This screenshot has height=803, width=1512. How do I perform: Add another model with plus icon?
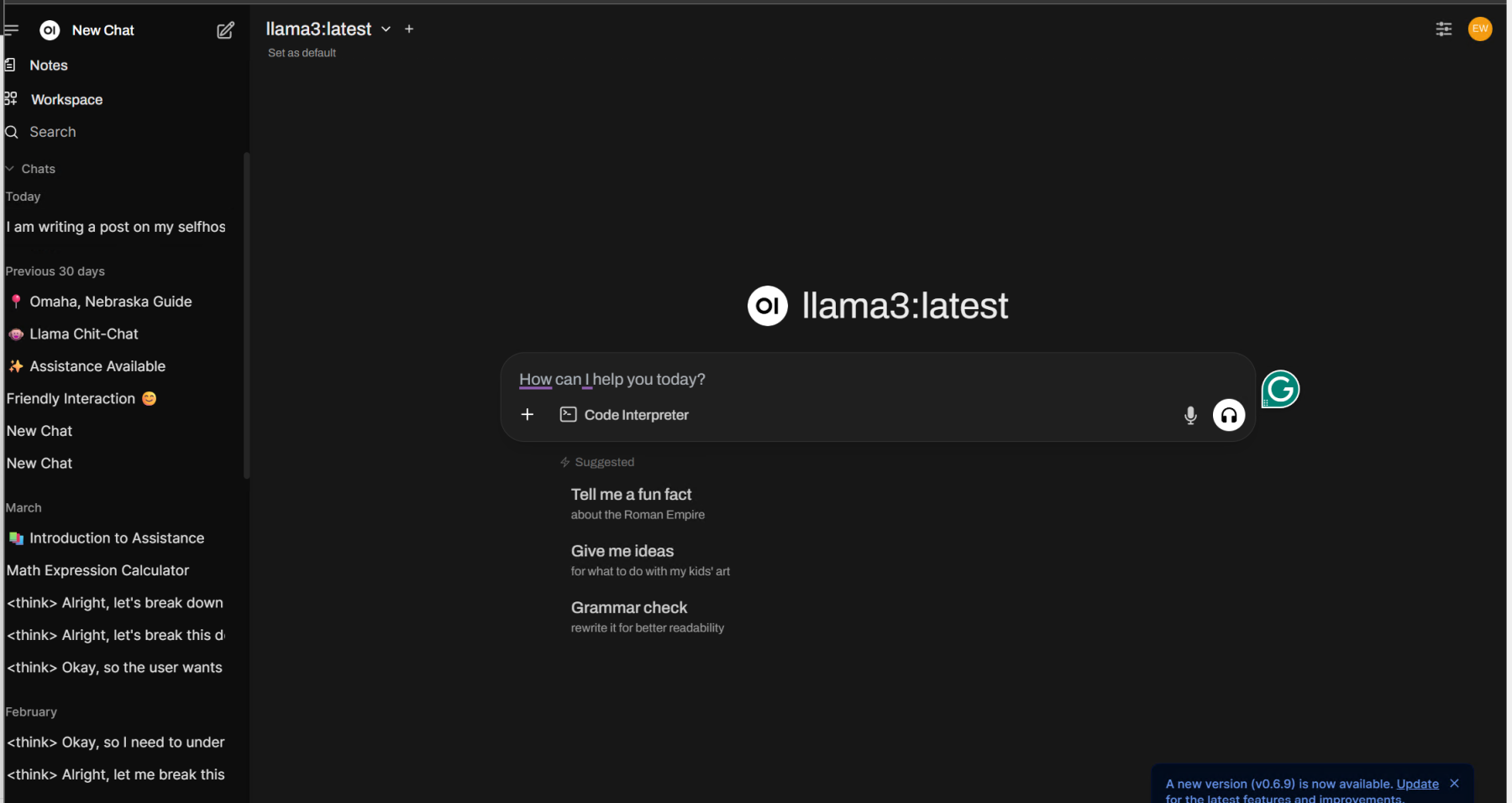point(409,29)
